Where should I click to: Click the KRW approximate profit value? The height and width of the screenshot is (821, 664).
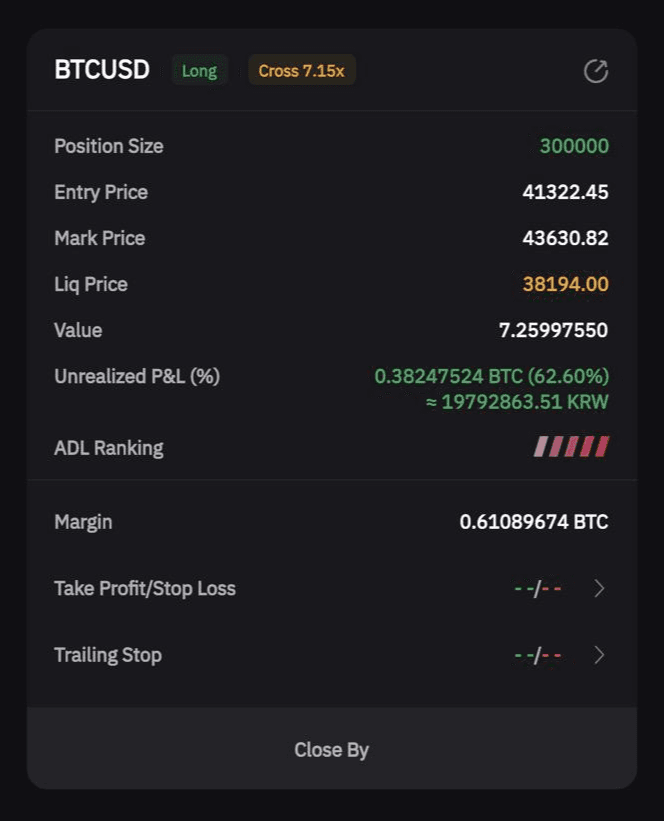tap(517, 402)
